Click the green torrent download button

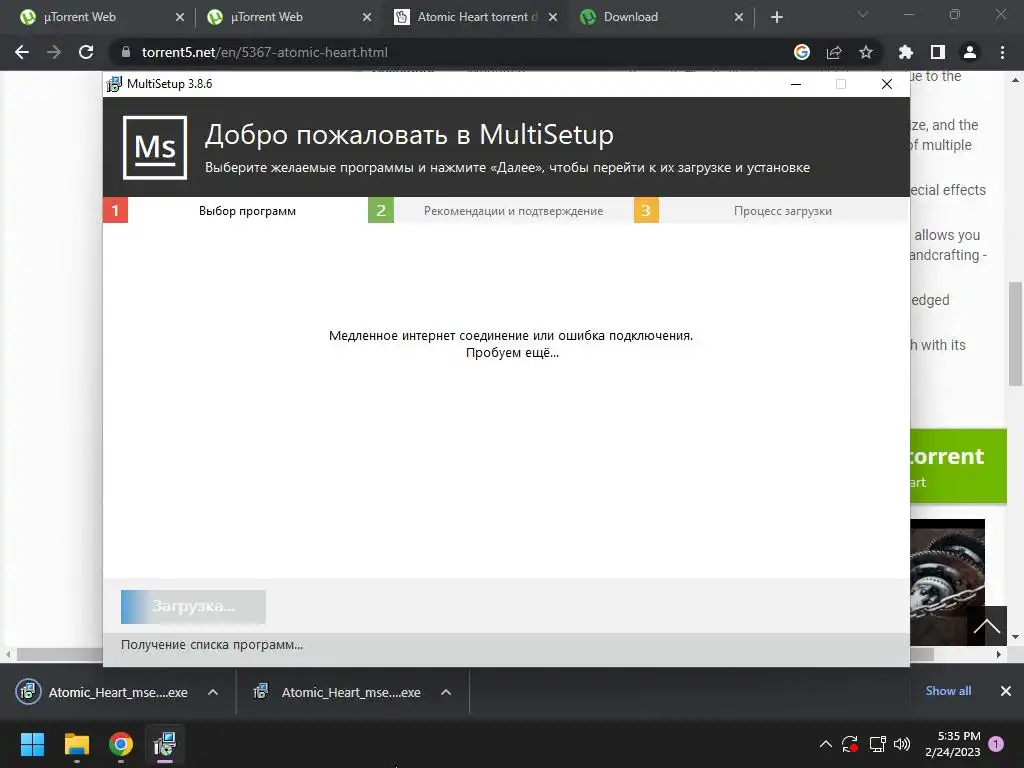coord(958,466)
